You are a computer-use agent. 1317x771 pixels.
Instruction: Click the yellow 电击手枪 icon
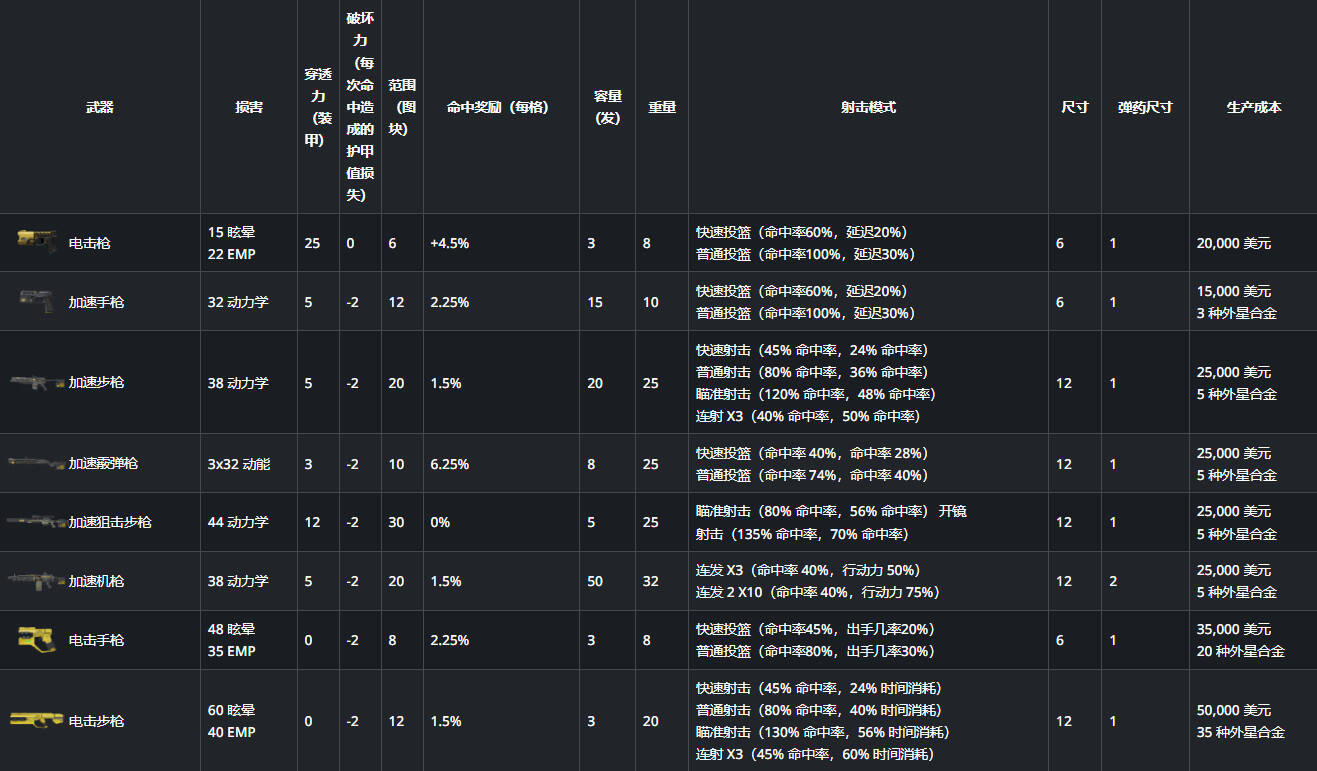click(37, 639)
